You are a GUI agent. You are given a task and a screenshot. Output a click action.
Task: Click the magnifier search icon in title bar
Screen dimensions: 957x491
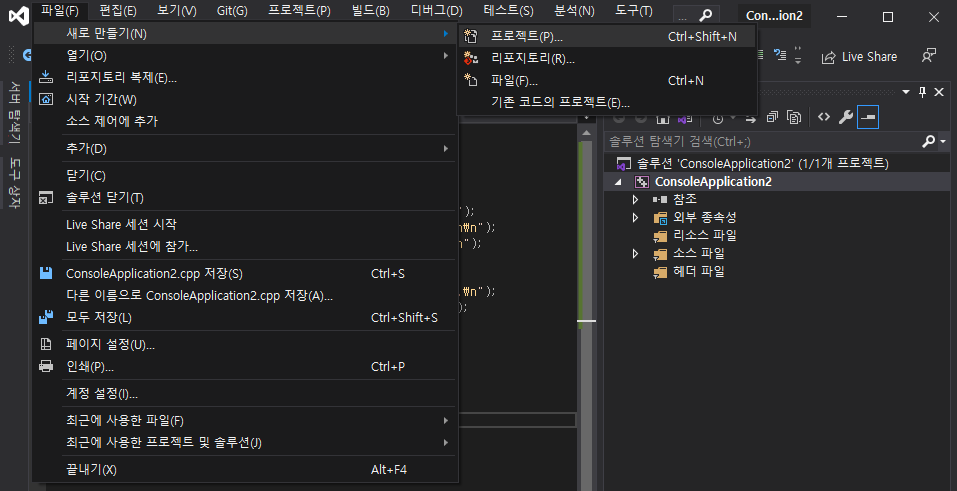(x=705, y=15)
